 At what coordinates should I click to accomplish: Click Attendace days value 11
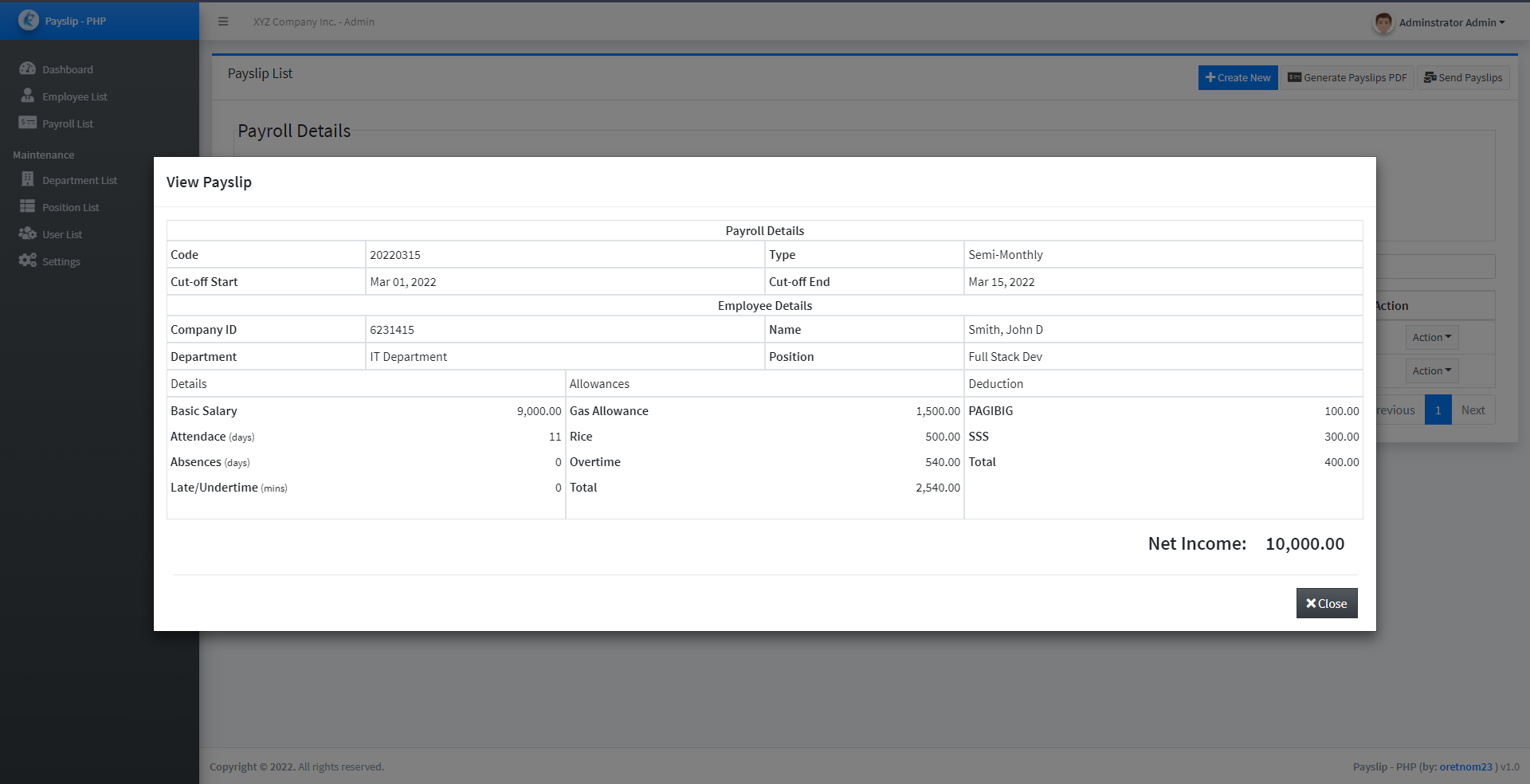[x=555, y=437]
